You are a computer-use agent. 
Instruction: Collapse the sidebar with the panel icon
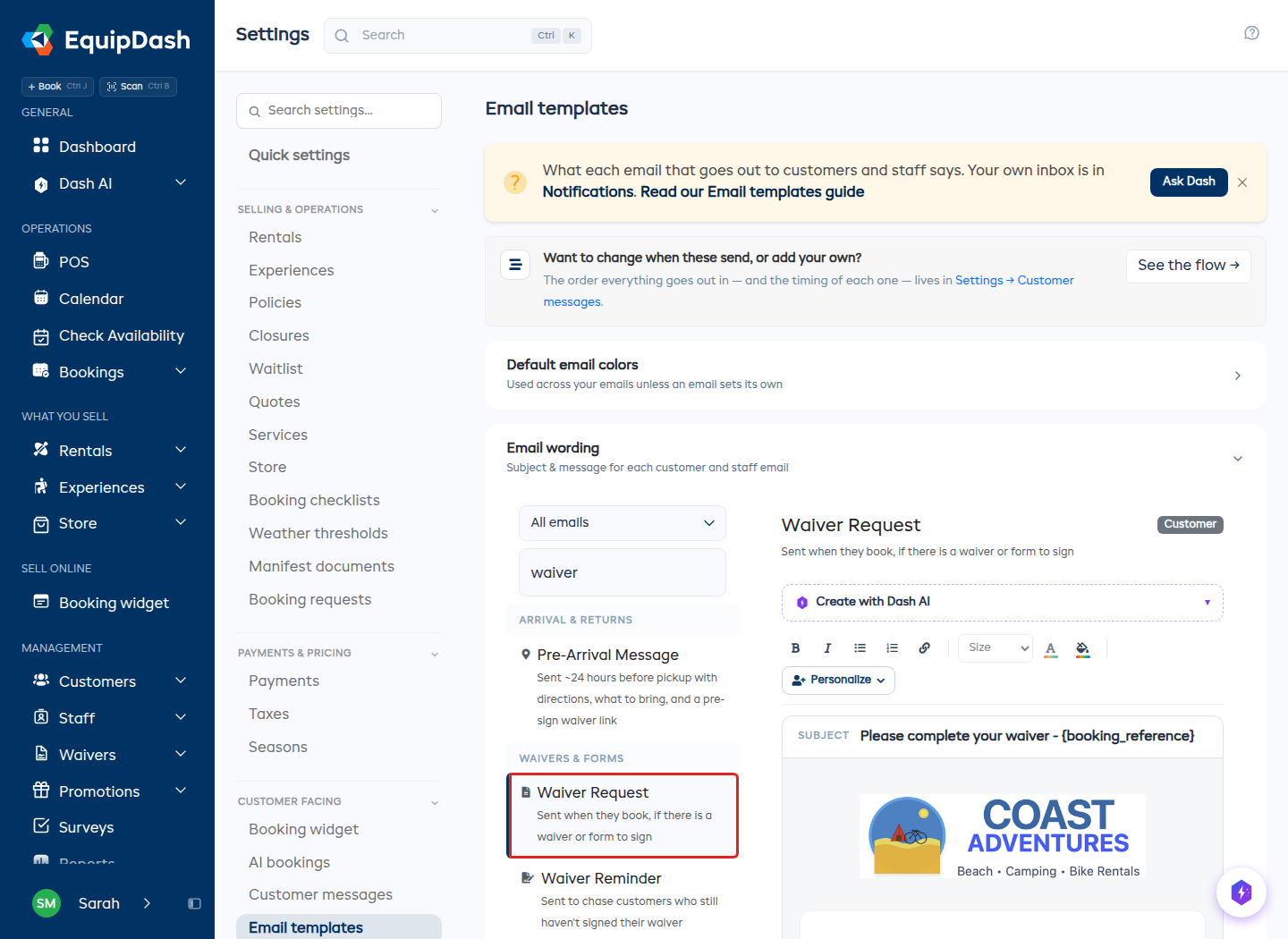click(x=194, y=903)
